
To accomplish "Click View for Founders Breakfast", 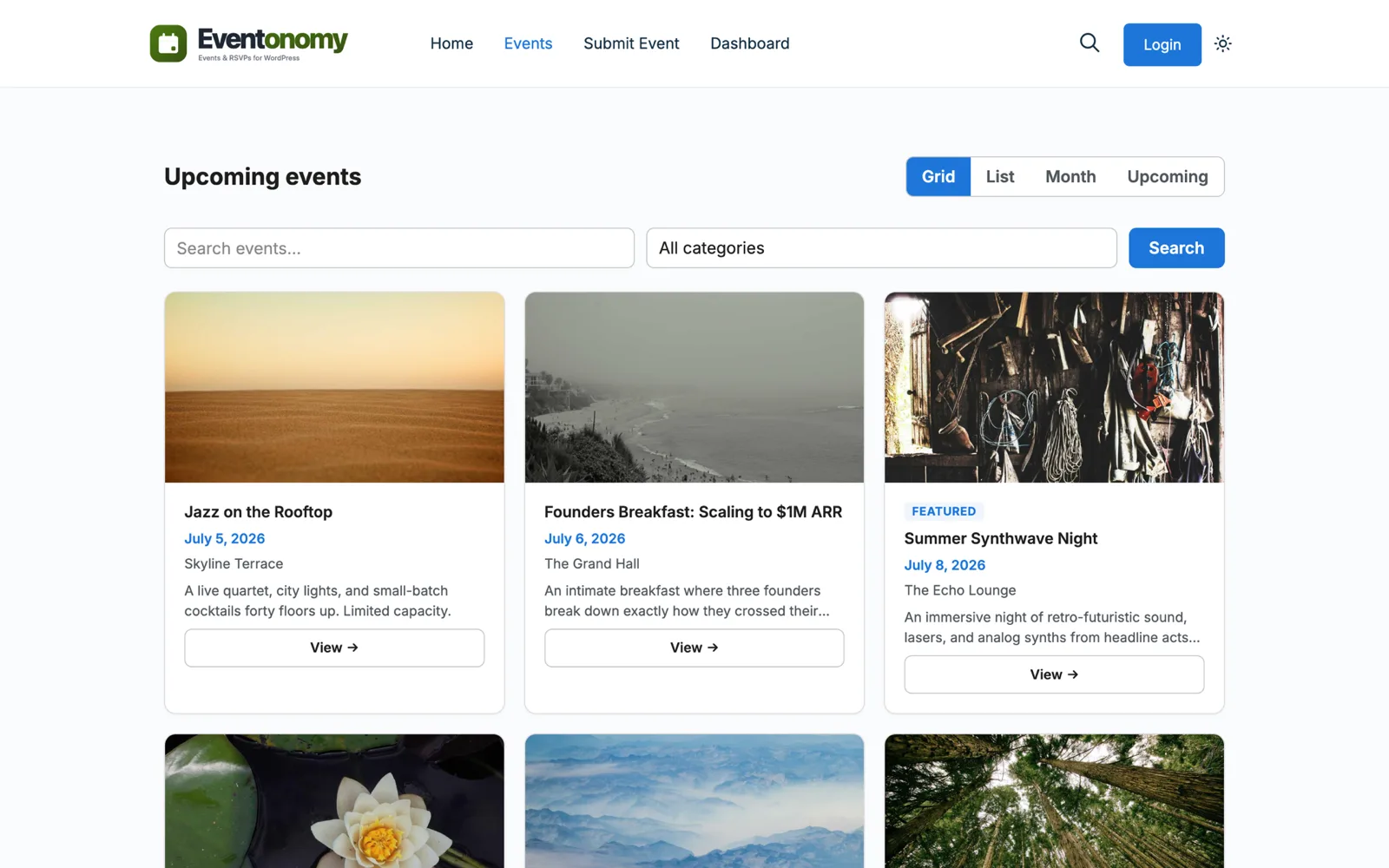I will click(x=694, y=648).
